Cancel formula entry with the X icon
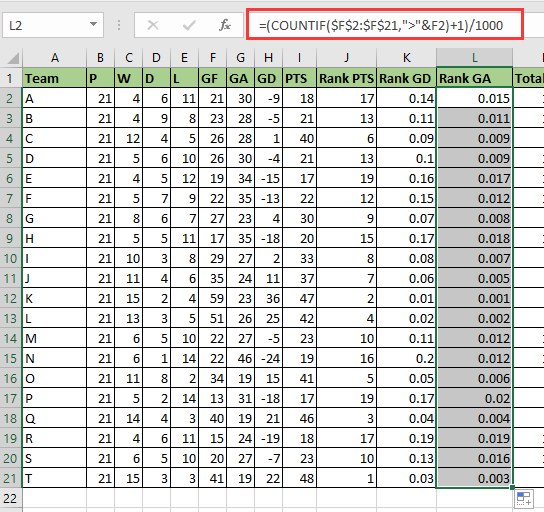 [153, 25]
